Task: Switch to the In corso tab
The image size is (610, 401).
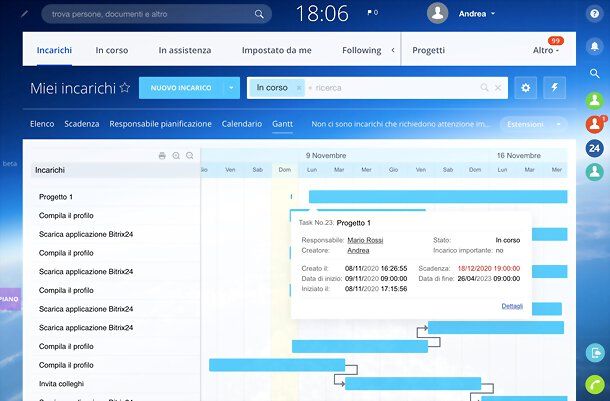Action: click(112, 50)
